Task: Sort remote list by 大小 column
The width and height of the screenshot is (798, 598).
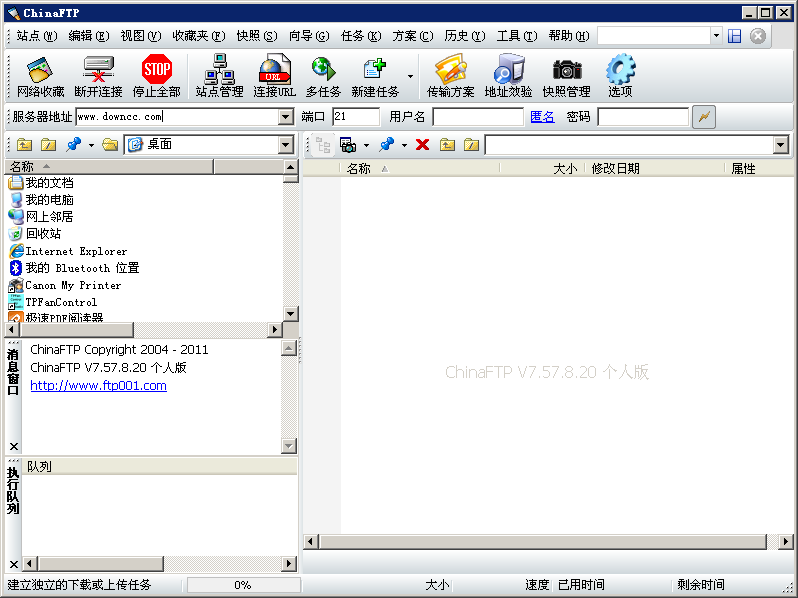Action: [x=542, y=168]
